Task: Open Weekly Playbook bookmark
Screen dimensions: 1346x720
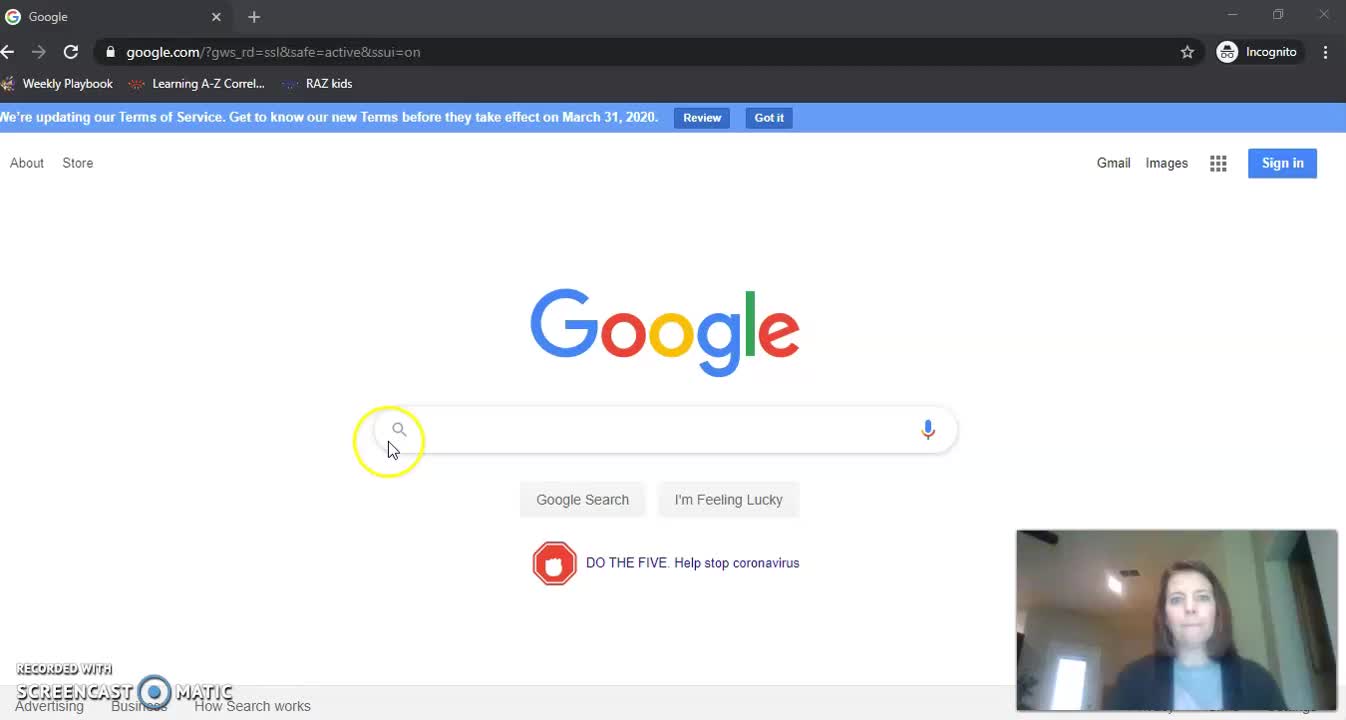Action: [57, 84]
